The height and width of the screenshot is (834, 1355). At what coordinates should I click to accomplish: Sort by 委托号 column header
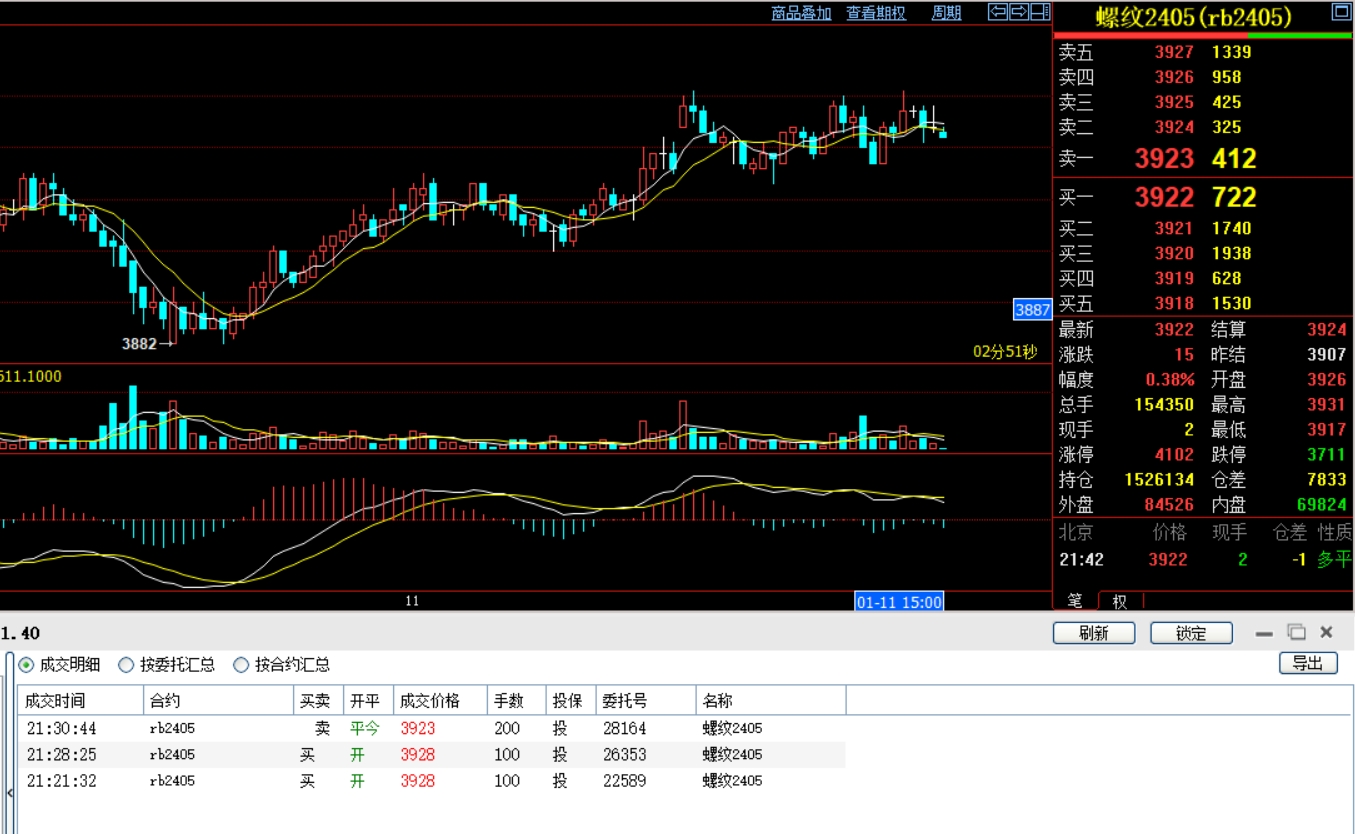[x=646, y=701]
